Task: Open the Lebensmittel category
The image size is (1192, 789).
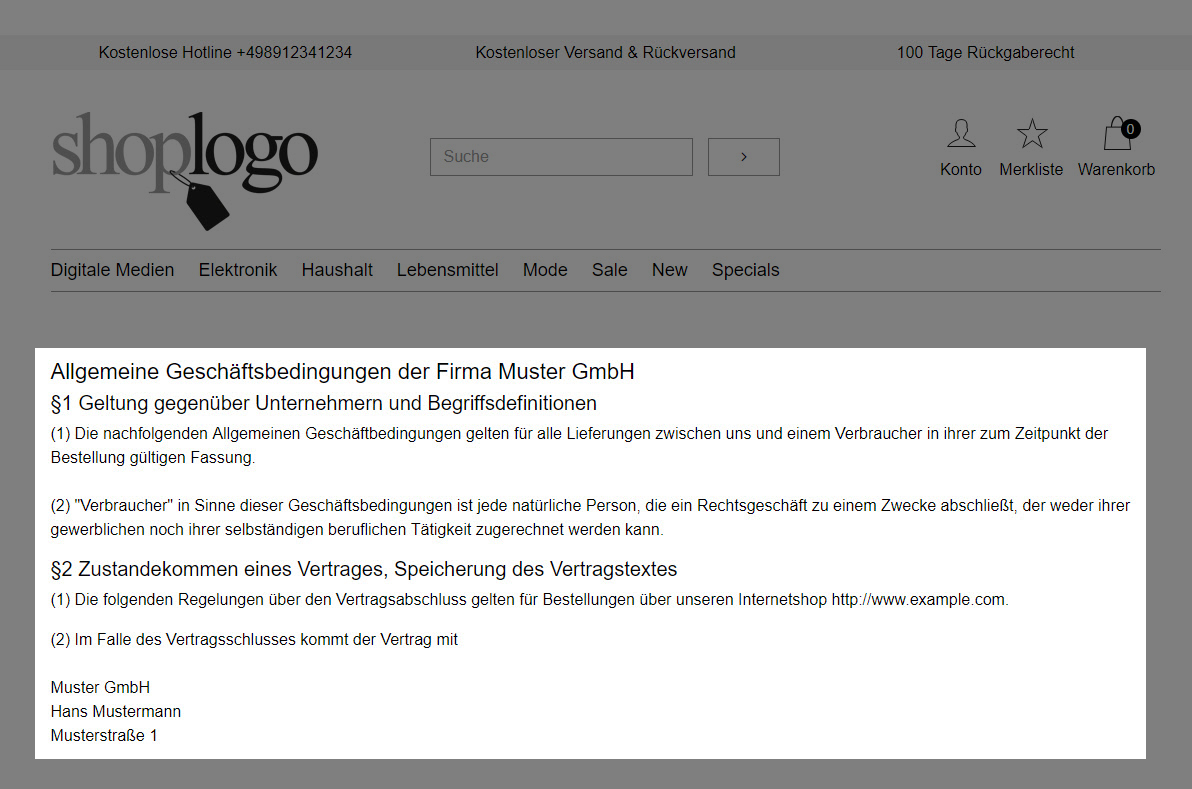Action: tap(447, 270)
